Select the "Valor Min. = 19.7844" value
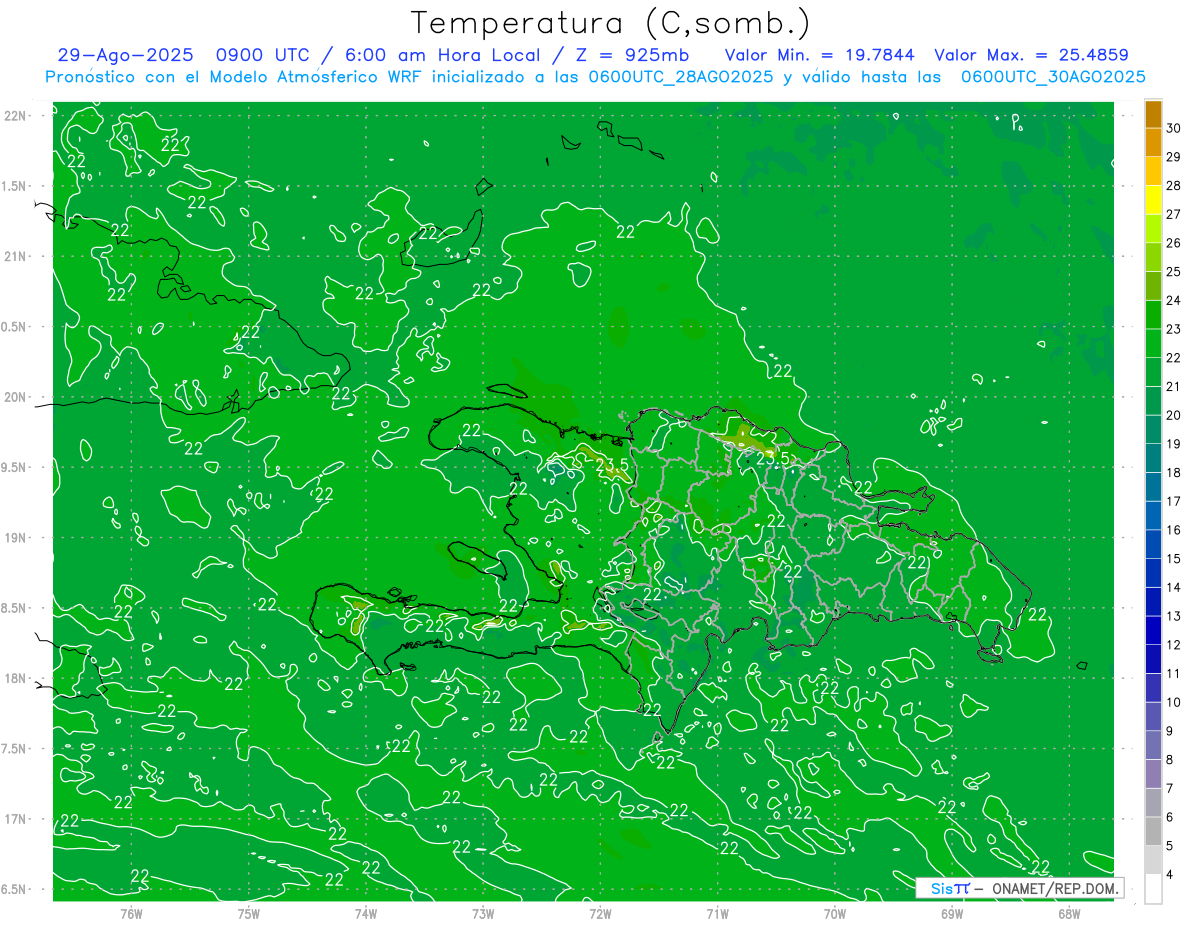 click(x=819, y=56)
